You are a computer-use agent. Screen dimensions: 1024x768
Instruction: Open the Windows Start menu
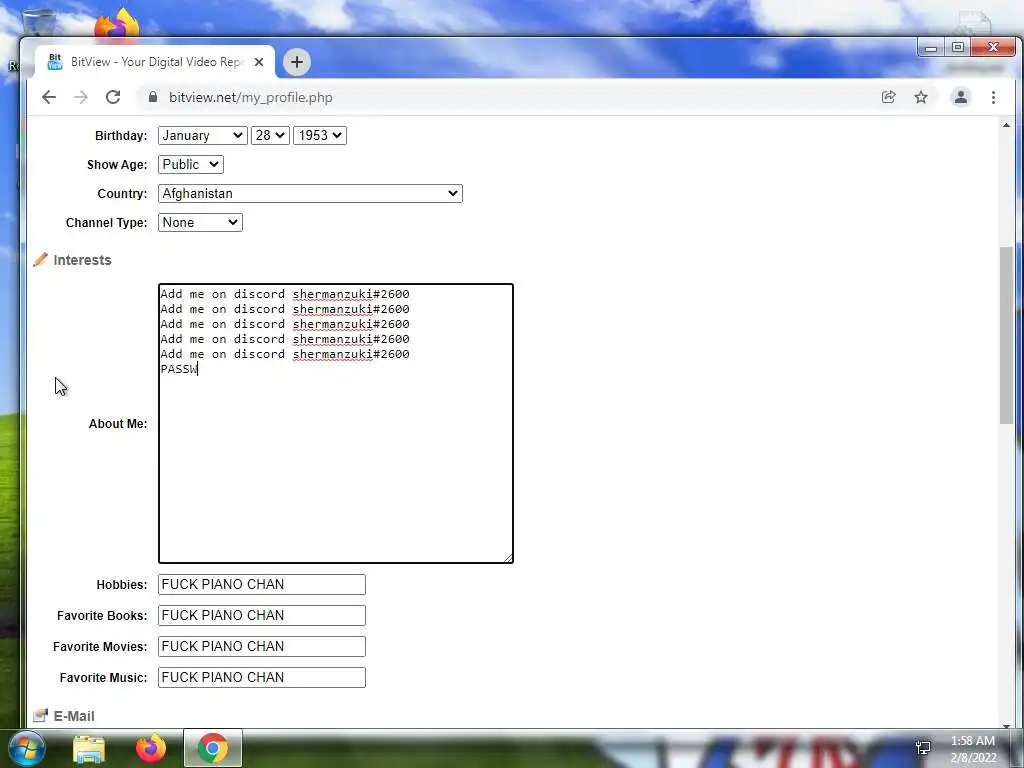26,748
